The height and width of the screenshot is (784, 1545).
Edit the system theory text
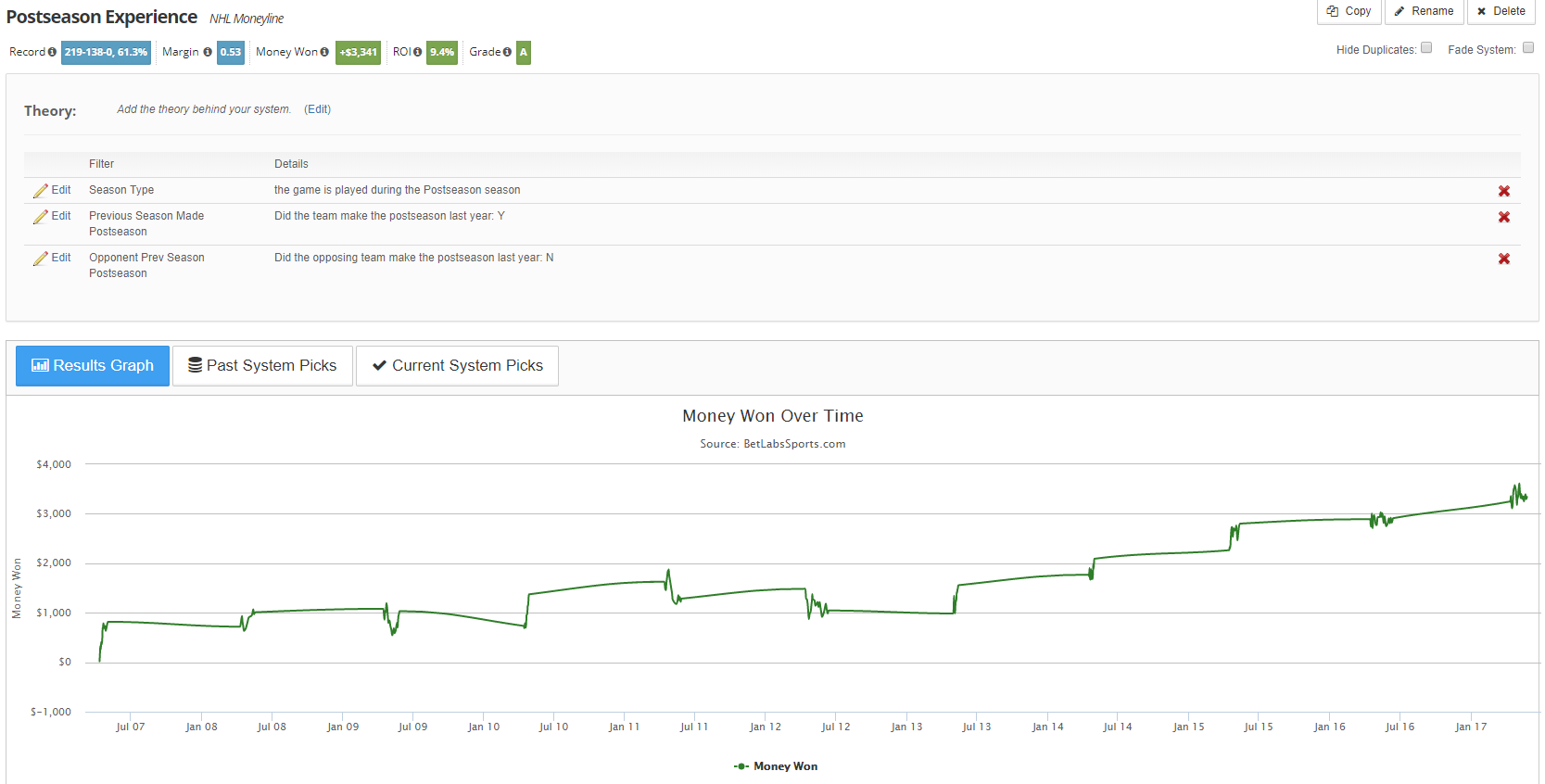point(317,109)
